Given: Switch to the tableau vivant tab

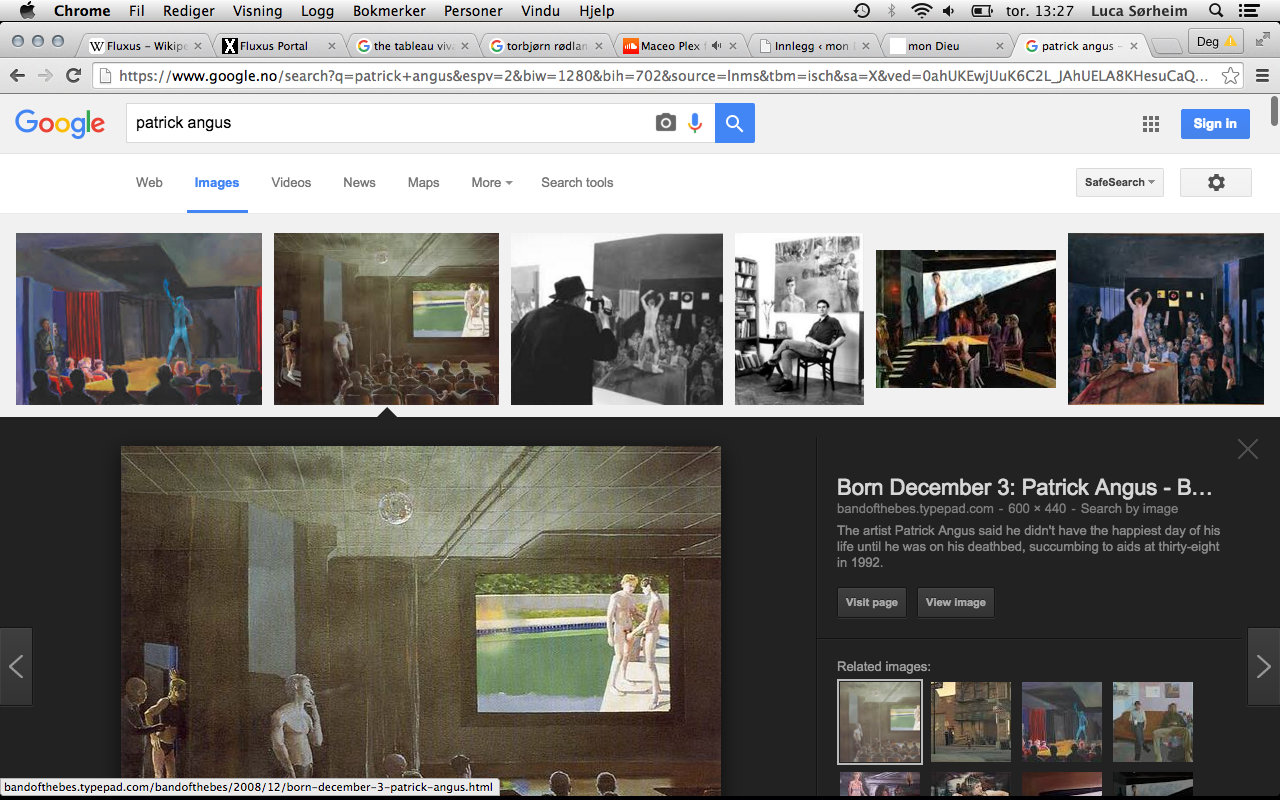Looking at the screenshot, I should point(413,46).
